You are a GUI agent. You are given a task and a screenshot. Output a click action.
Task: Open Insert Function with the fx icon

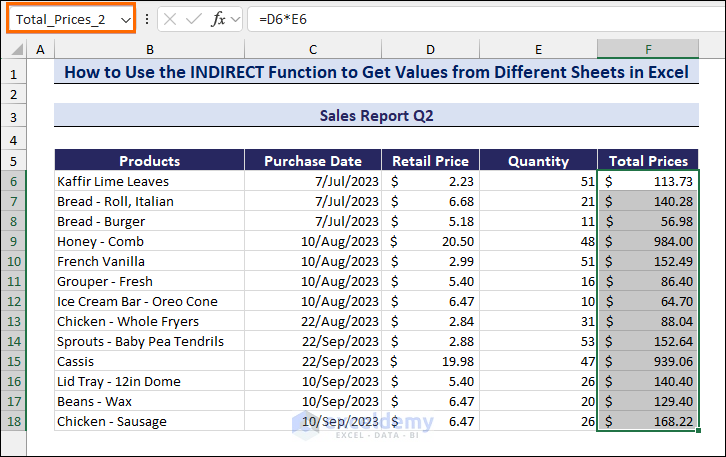(218, 20)
